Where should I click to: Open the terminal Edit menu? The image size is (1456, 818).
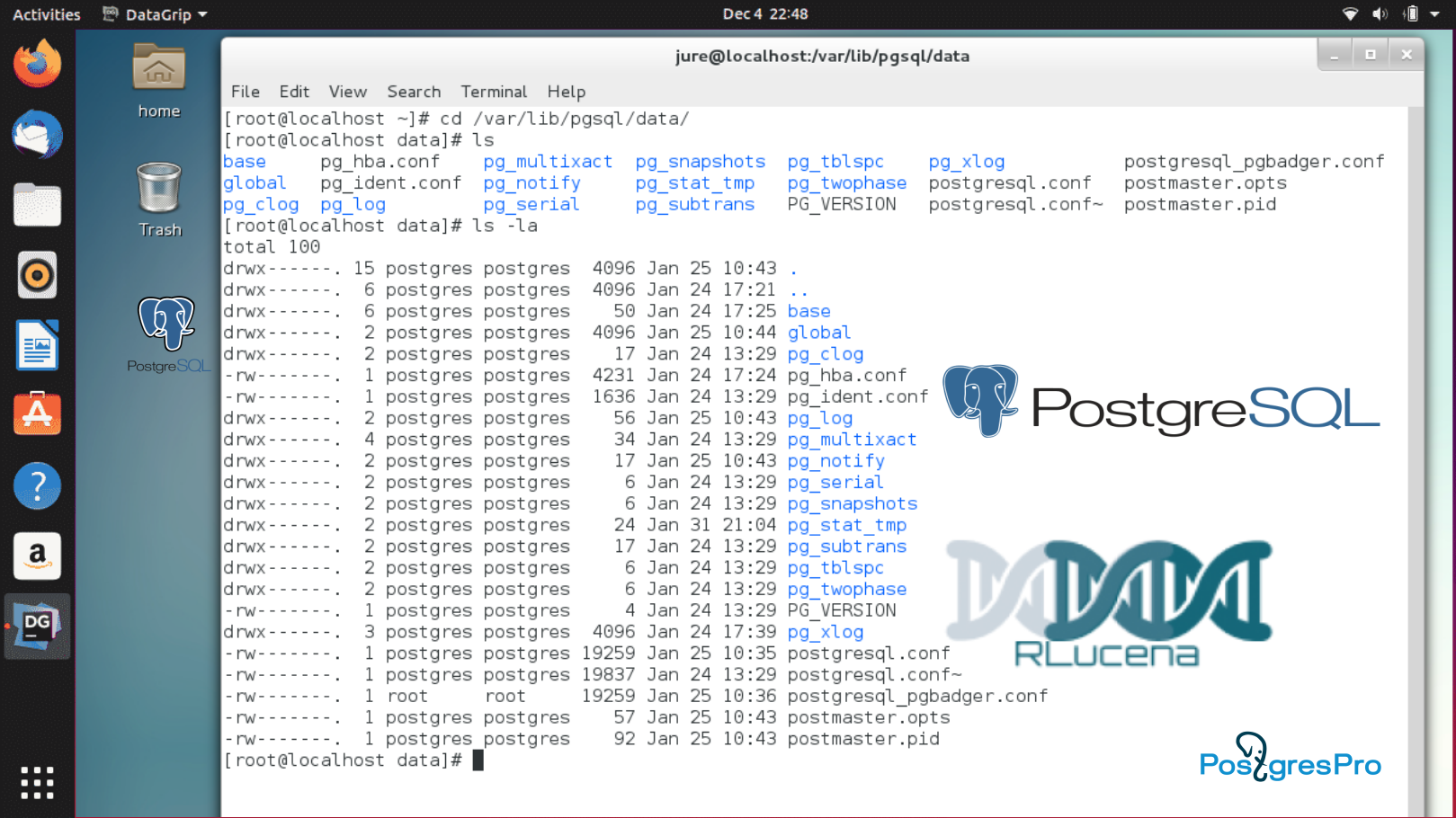coord(294,92)
